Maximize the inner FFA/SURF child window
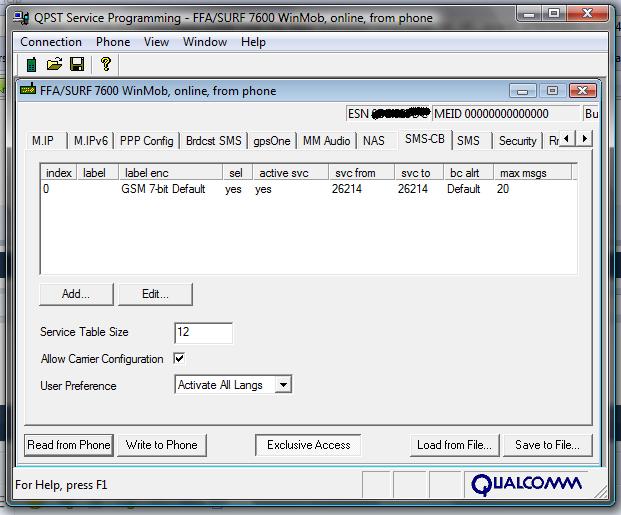The width and height of the screenshot is (621, 515). (x=552, y=91)
